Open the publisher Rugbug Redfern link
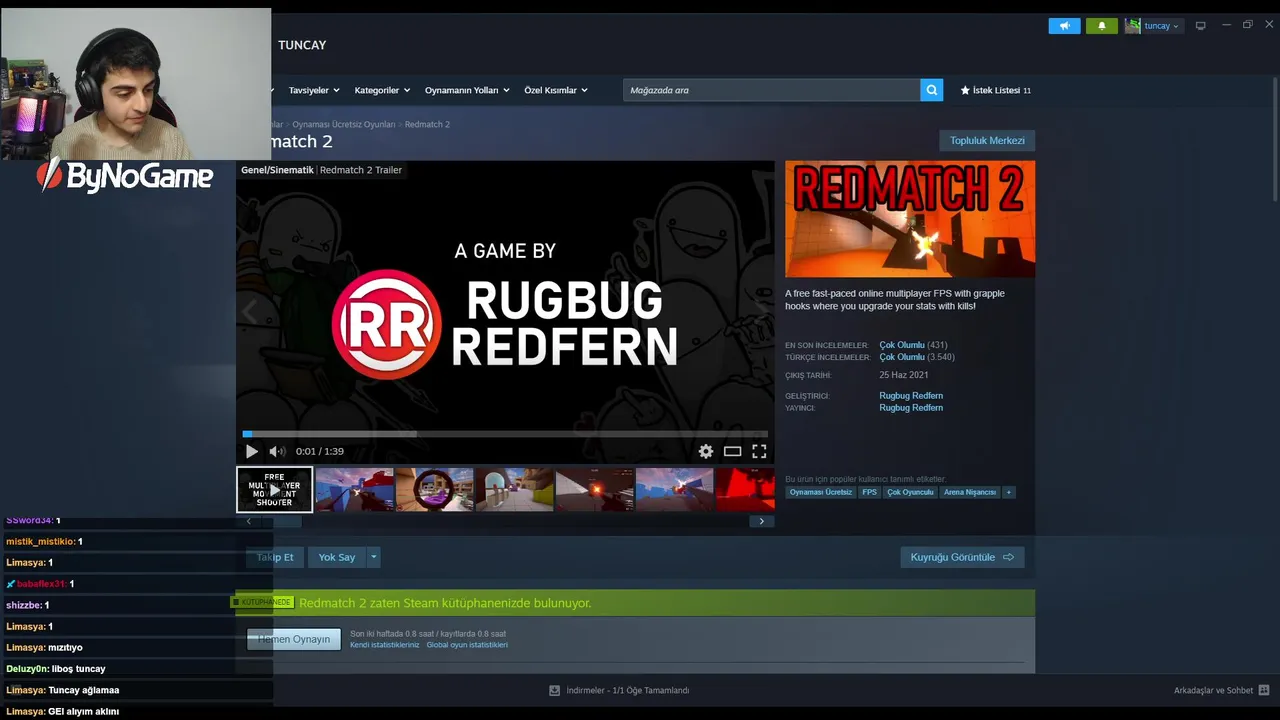The width and height of the screenshot is (1280, 720). [x=911, y=408]
